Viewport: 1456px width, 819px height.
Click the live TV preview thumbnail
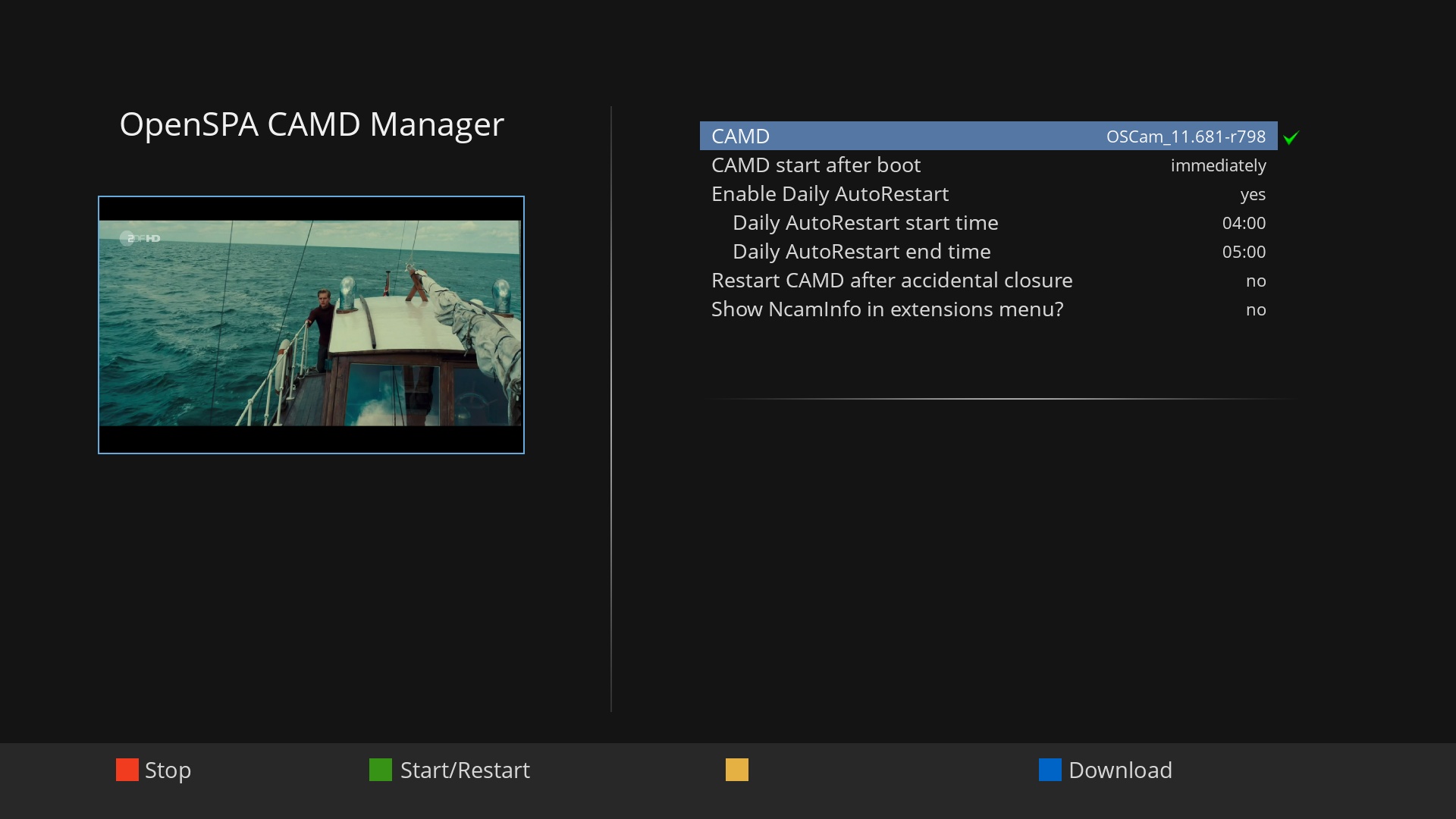(311, 325)
